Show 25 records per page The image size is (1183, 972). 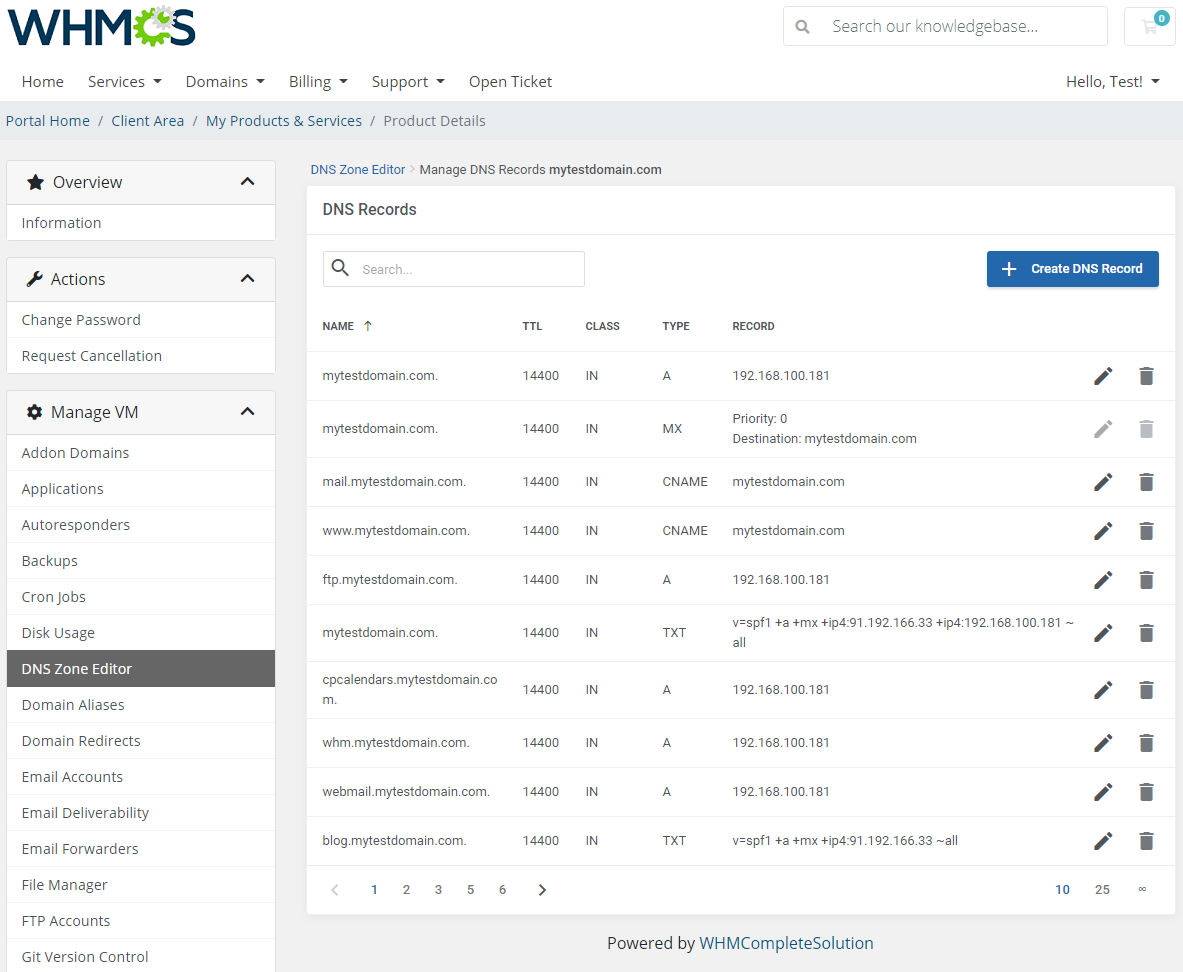point(1102,889)
